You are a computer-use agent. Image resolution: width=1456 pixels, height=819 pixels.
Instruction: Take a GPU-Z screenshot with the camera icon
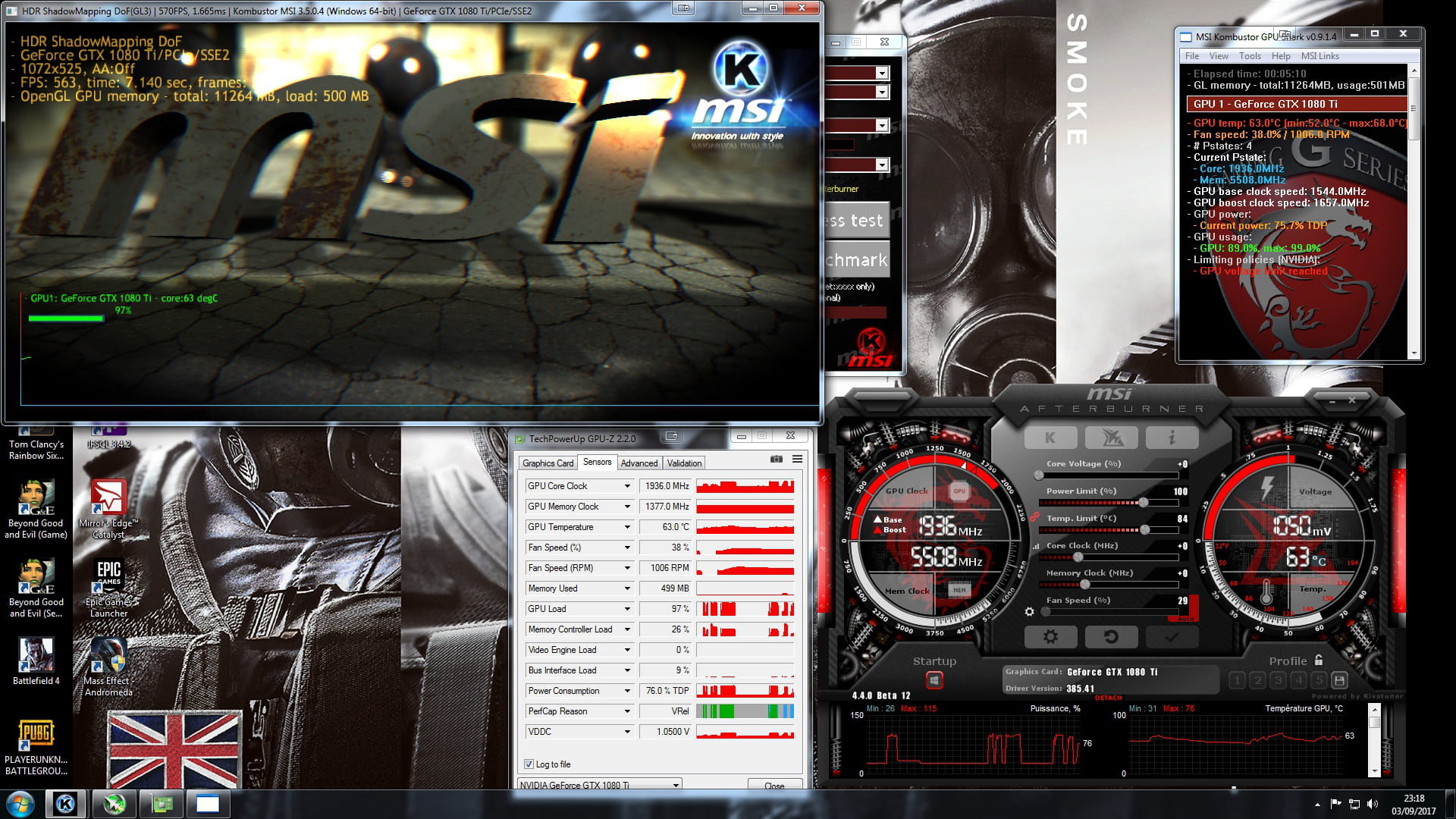tap(776, 459)
